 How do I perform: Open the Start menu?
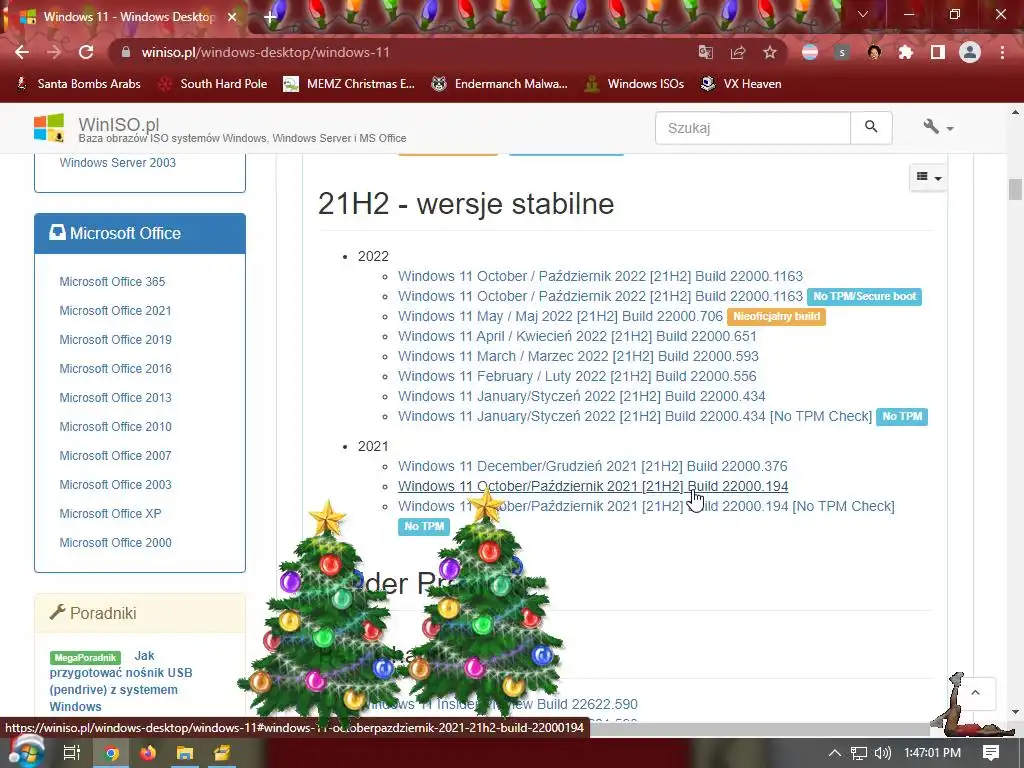pos(26,752)
